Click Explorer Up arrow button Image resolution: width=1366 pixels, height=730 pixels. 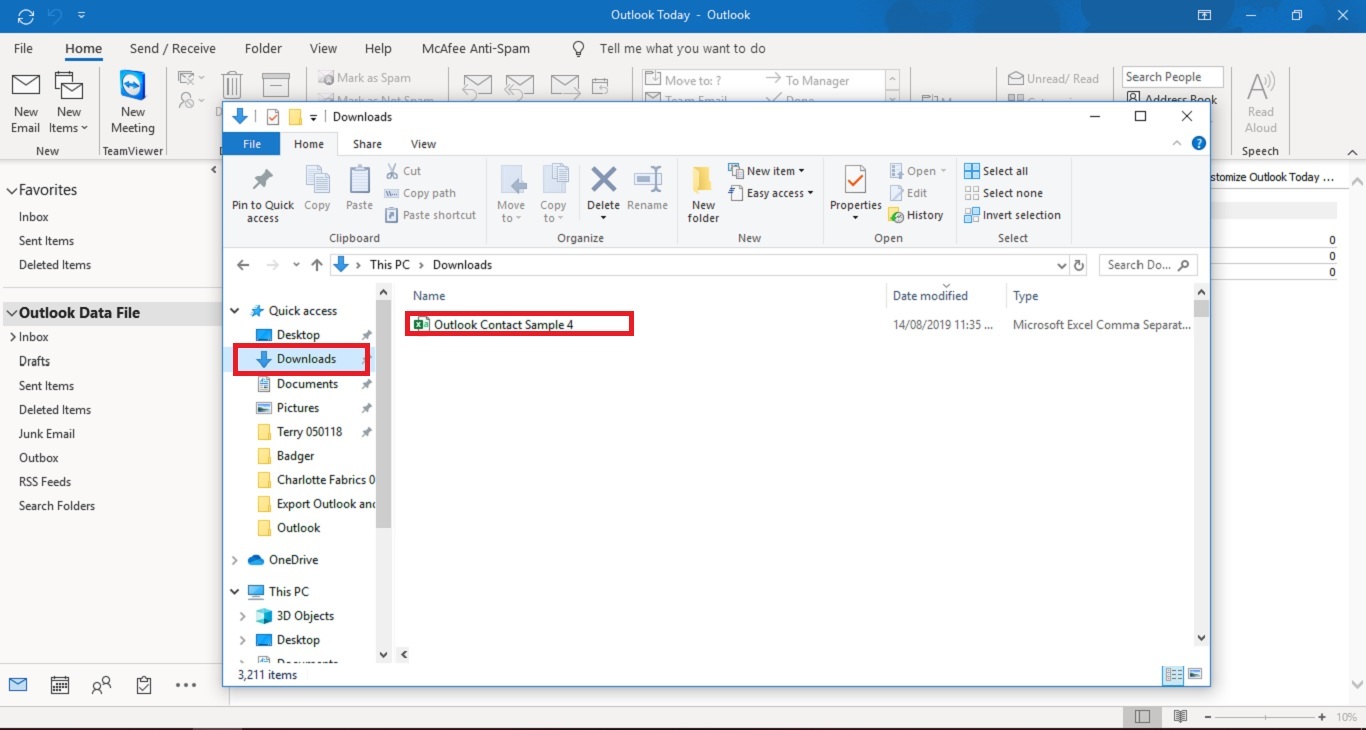(x=317, y=265)
